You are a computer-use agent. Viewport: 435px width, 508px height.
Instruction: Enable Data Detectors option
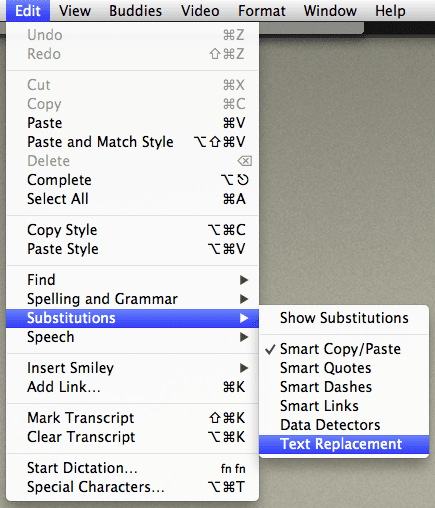pos(344,425)
